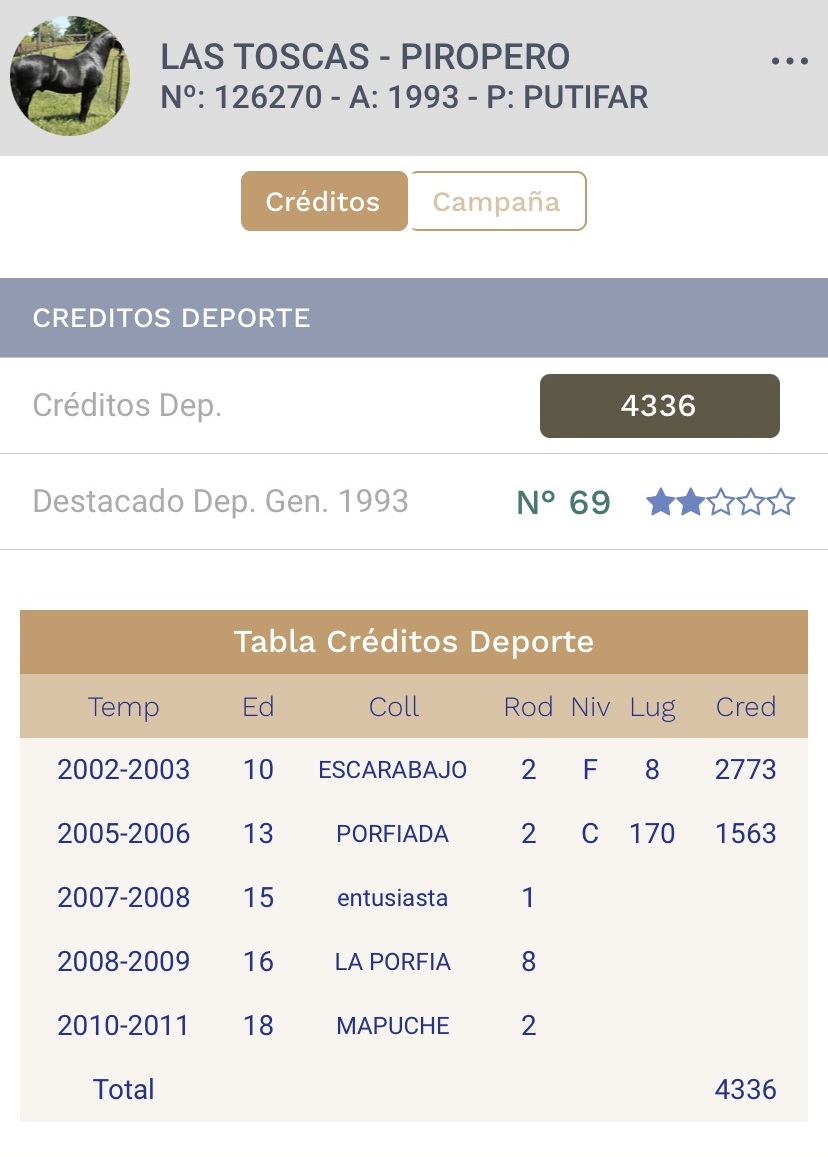Click the star rating icons

(x=720, y=502)
